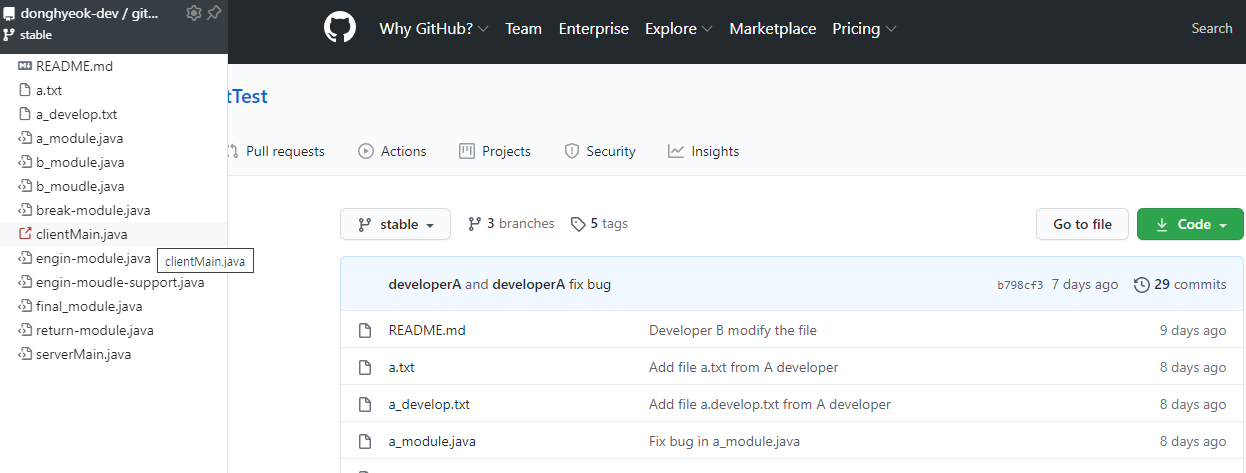View the 5 tags link
1246x473 pixels.
pos(599,224)
